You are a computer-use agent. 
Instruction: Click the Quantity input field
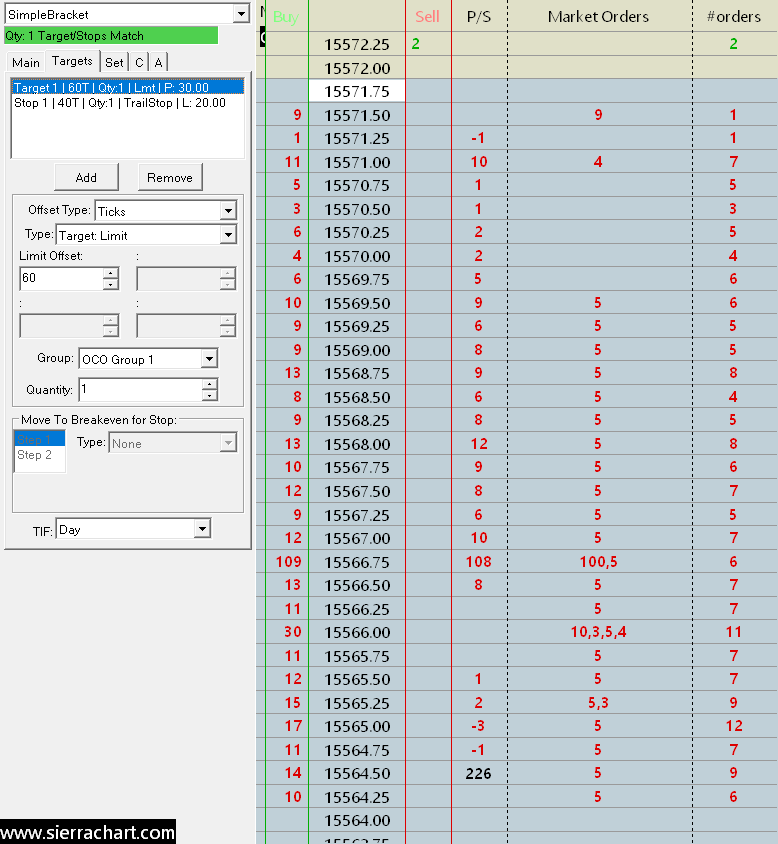[141, 389]
